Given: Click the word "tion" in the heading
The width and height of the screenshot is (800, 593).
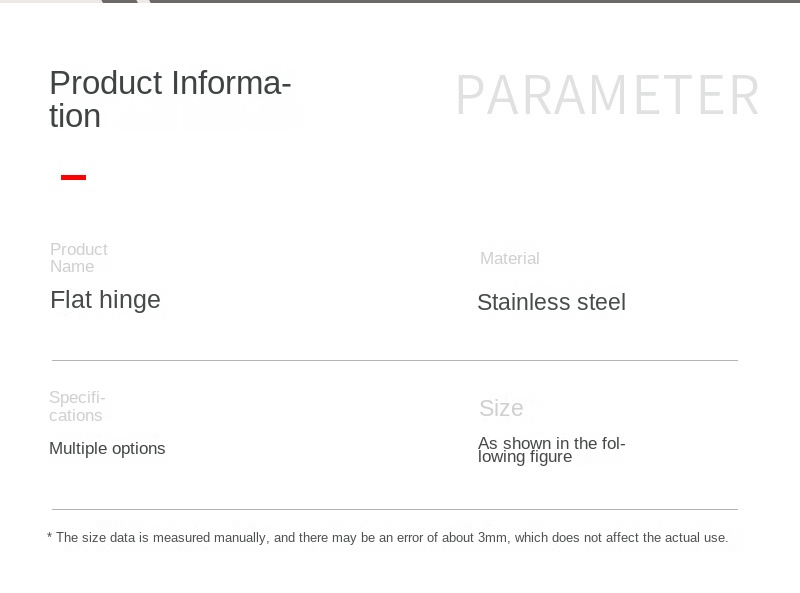Looking at the screenshot, I should tap(75, 117).
